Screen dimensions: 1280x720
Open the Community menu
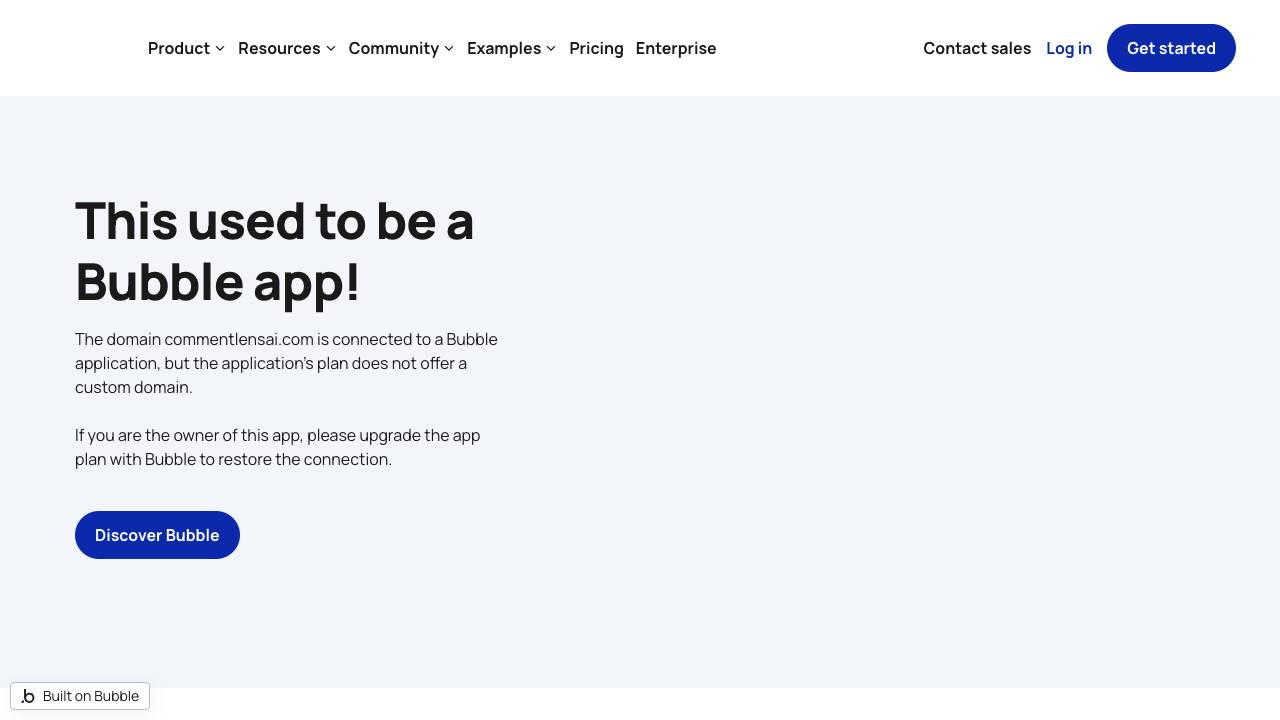402,48
